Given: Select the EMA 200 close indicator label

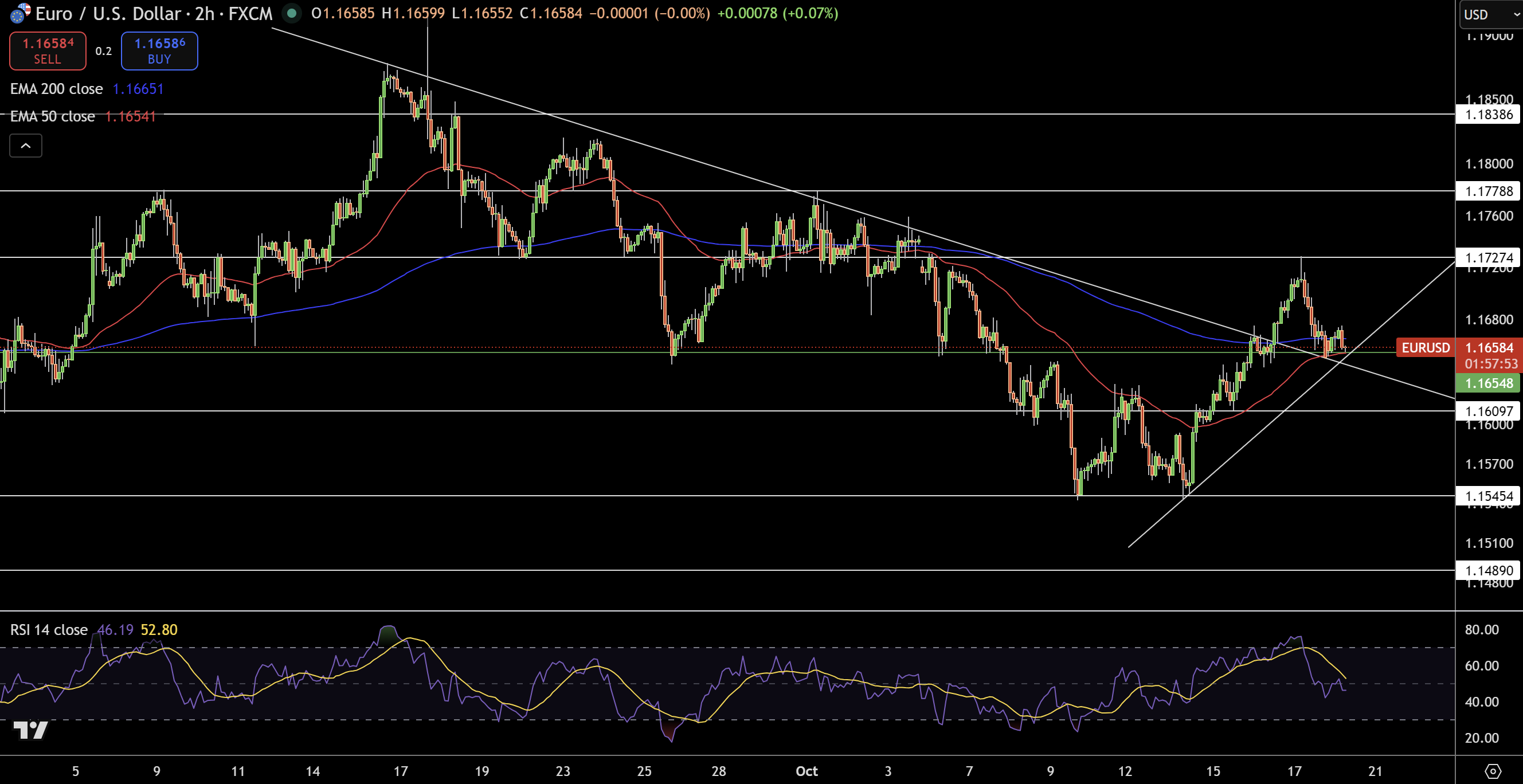Looking at the screenshot, I should [x=56, y=89].
